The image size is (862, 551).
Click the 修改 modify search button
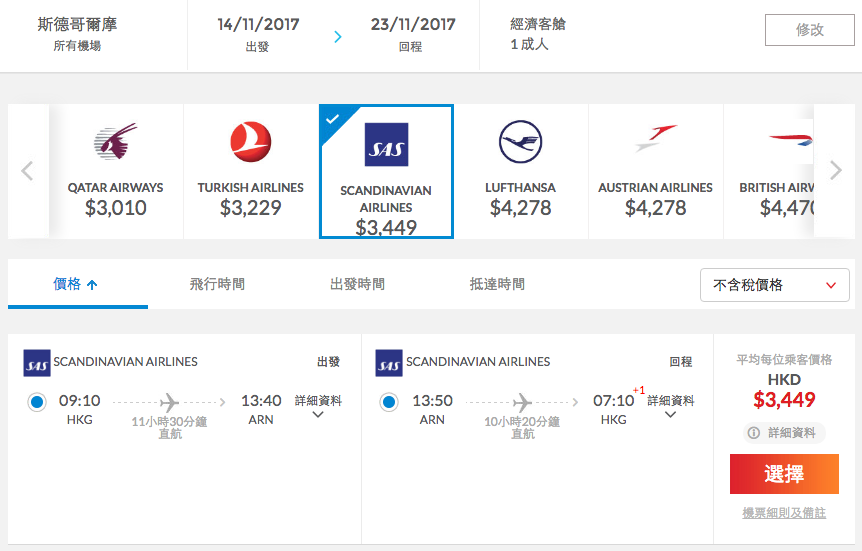(809, 30)
